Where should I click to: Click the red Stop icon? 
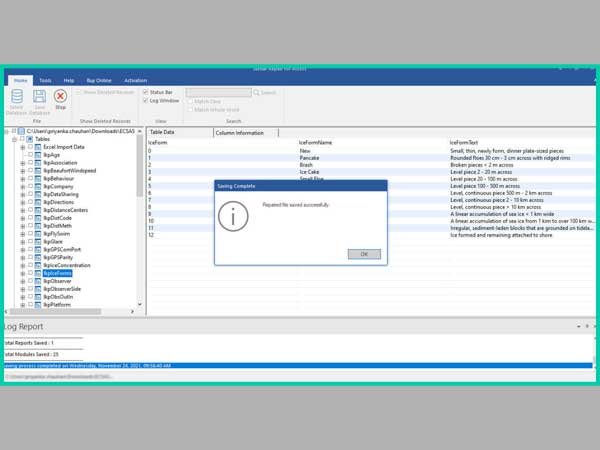click(60, 96)
